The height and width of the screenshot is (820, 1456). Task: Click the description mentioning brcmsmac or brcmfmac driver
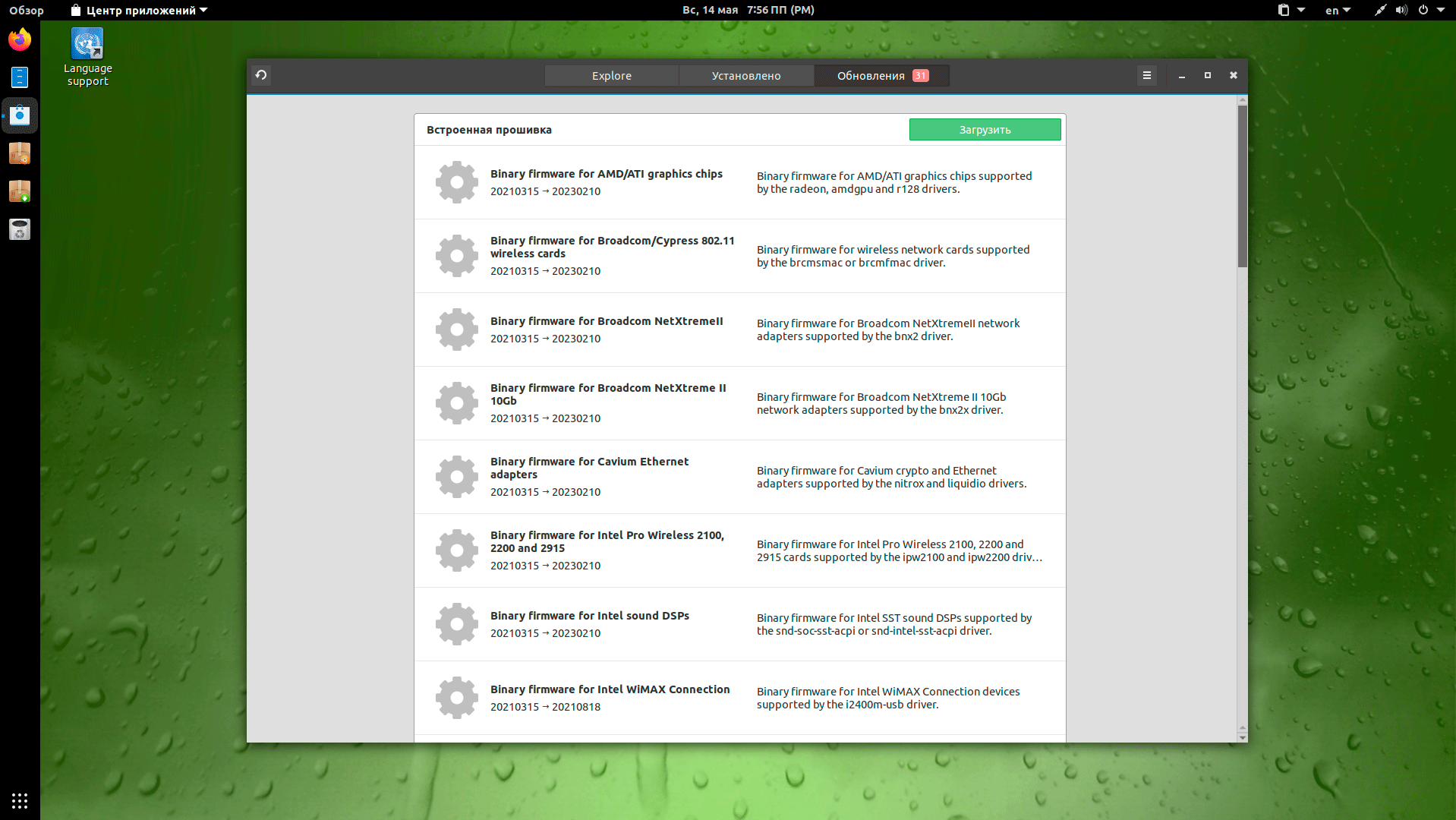[893, 256]
